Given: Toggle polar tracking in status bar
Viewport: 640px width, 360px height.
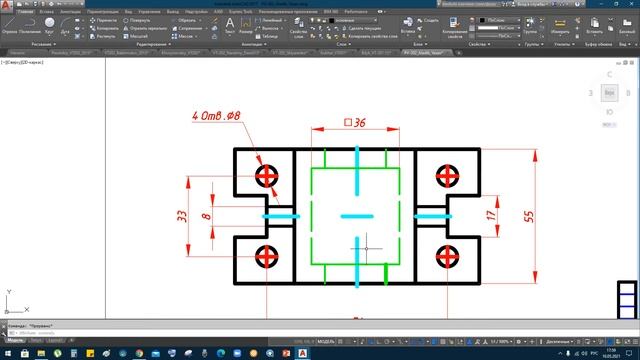Looking at the screenshot, I should (386, 342).
